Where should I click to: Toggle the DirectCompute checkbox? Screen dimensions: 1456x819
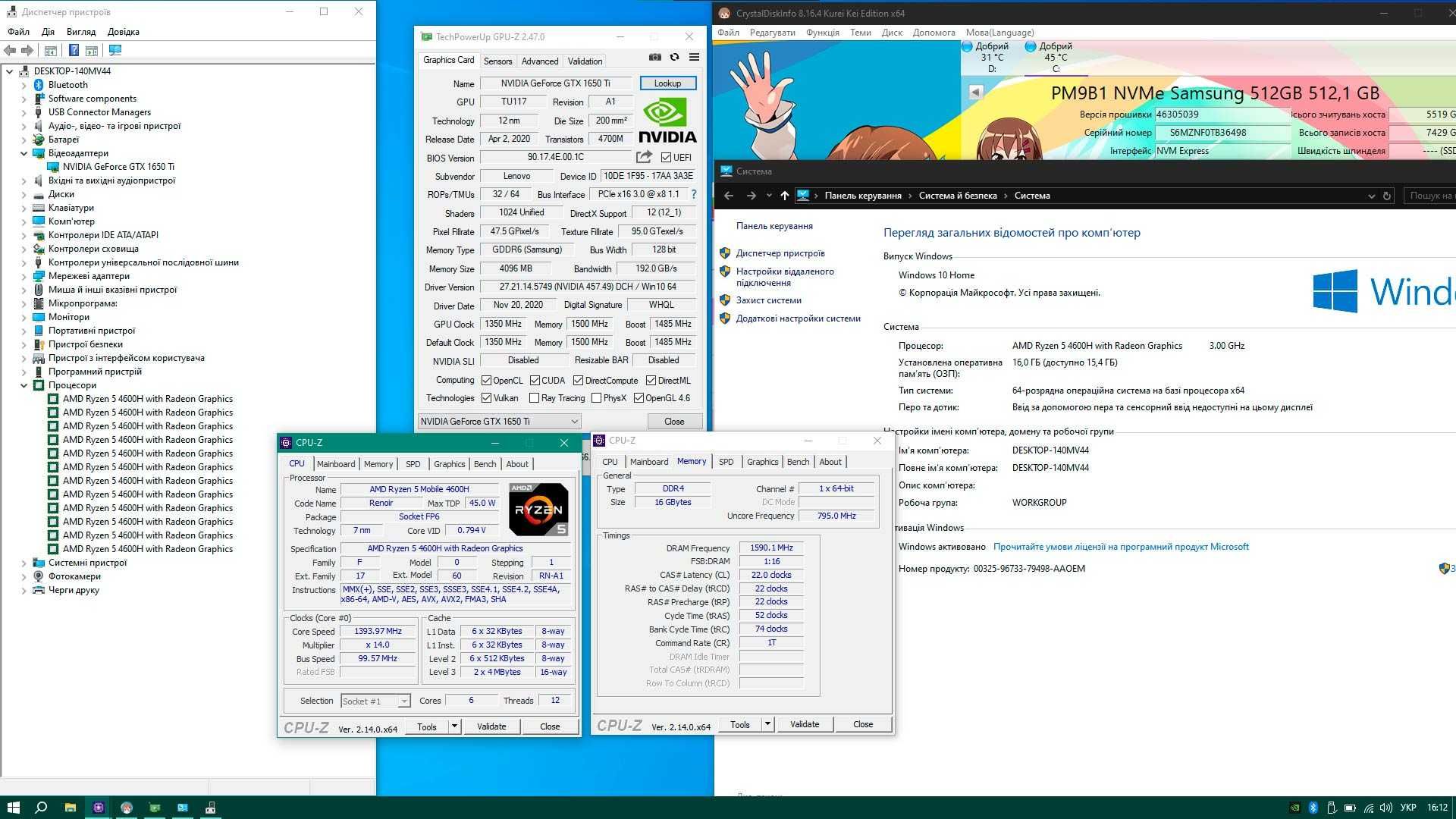tap(578, 381)
